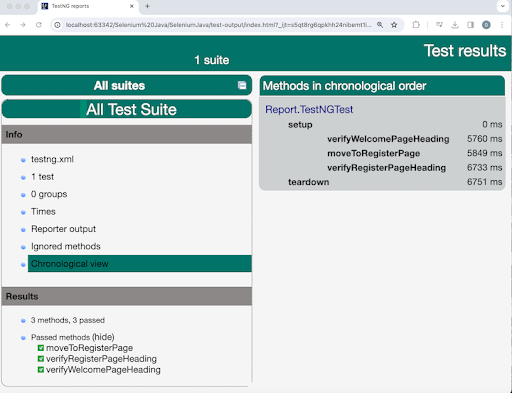Click the green check icon beside moveToRegisterPage

[41, 348]
